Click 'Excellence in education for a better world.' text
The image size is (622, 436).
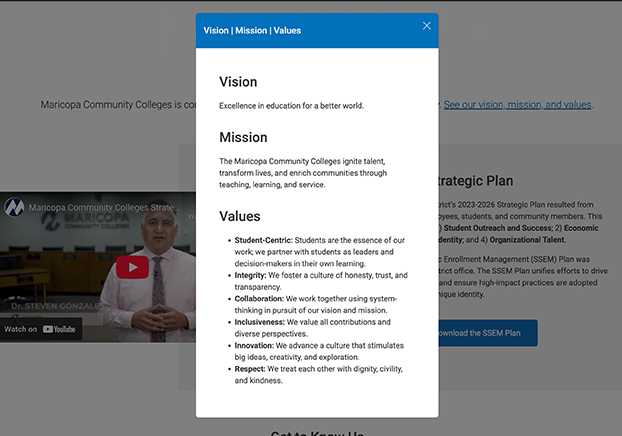tap(291, 106)
